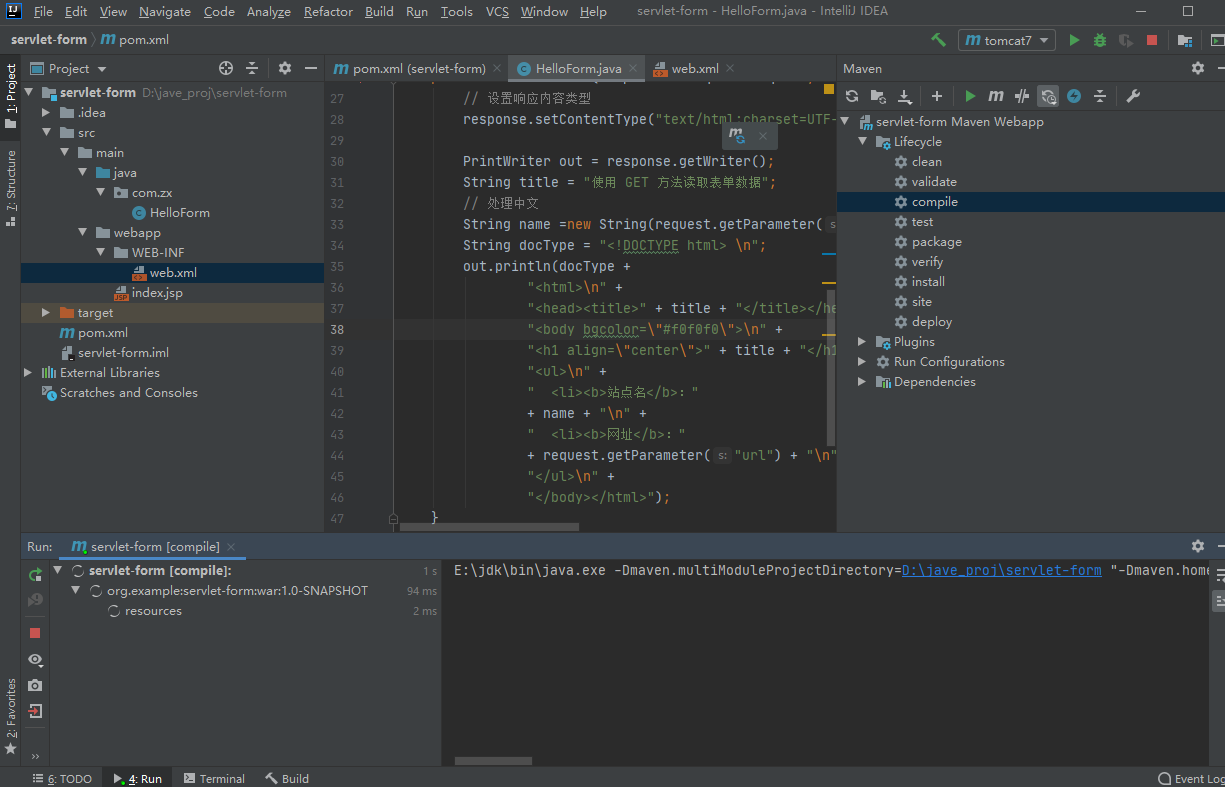Open the Navigate menu

pyautogui.click(x=165, y=12)
